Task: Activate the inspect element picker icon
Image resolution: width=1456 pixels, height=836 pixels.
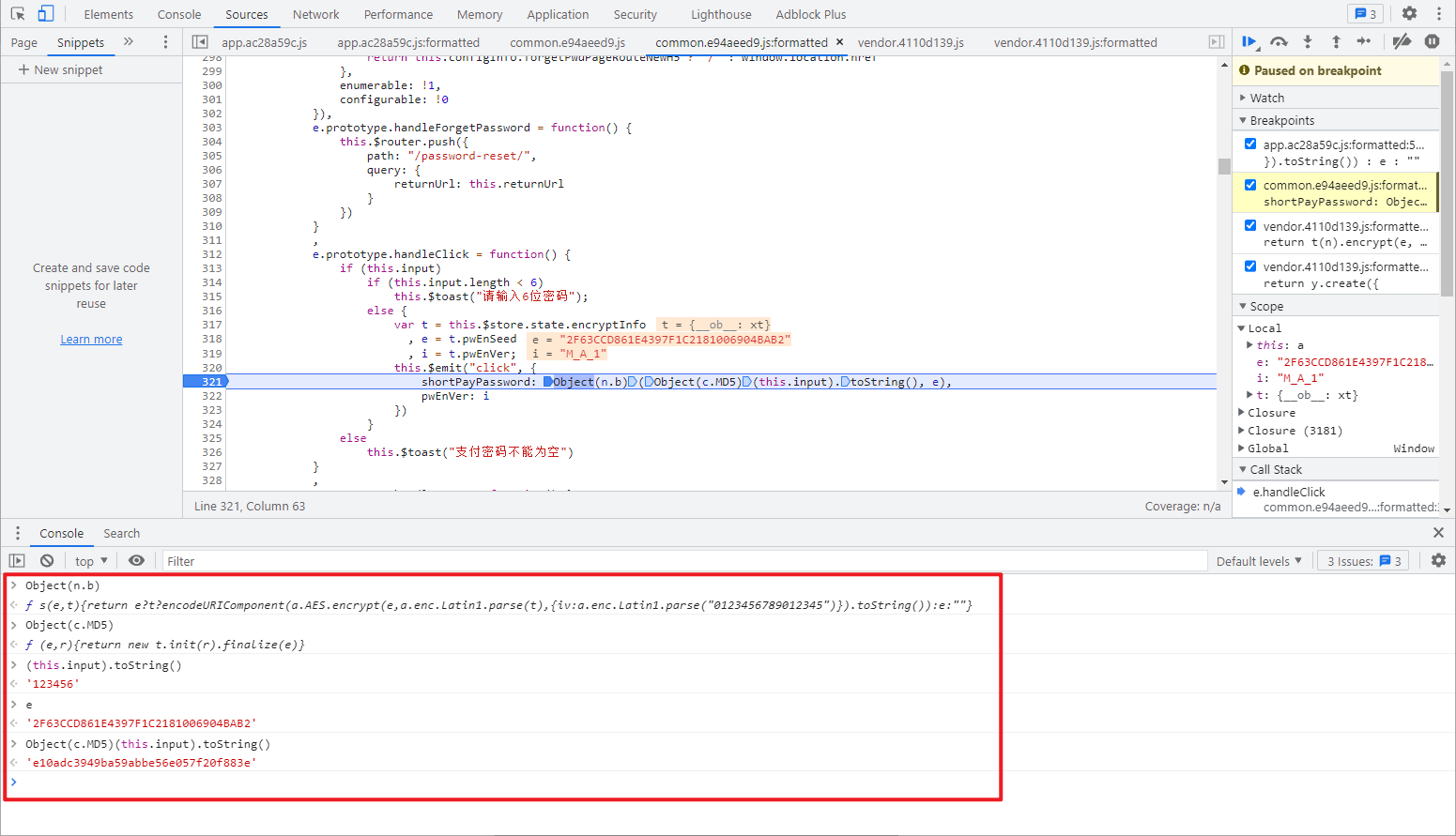Action: (x=18, y=14)
